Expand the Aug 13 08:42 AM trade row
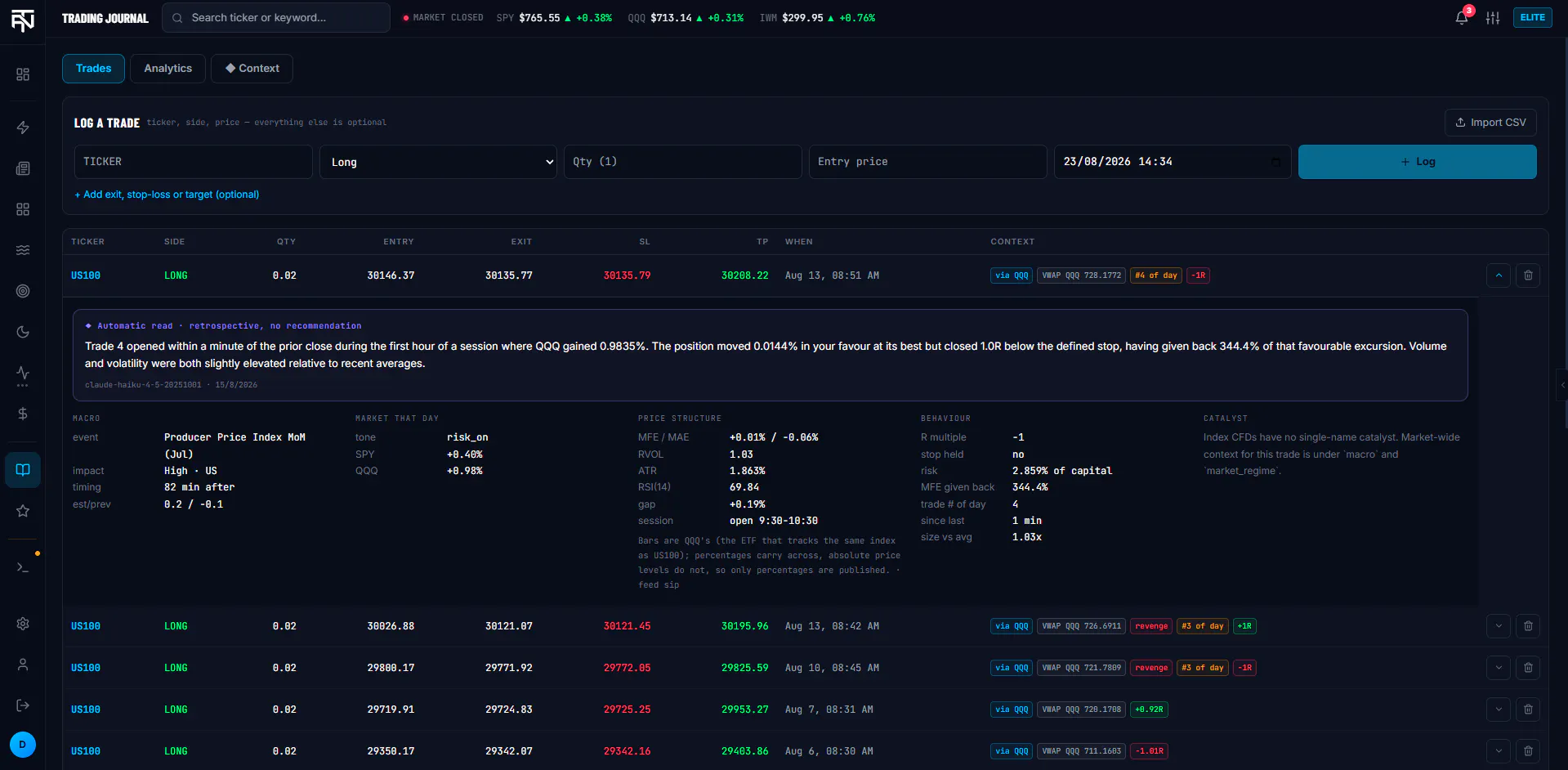 1499,626
